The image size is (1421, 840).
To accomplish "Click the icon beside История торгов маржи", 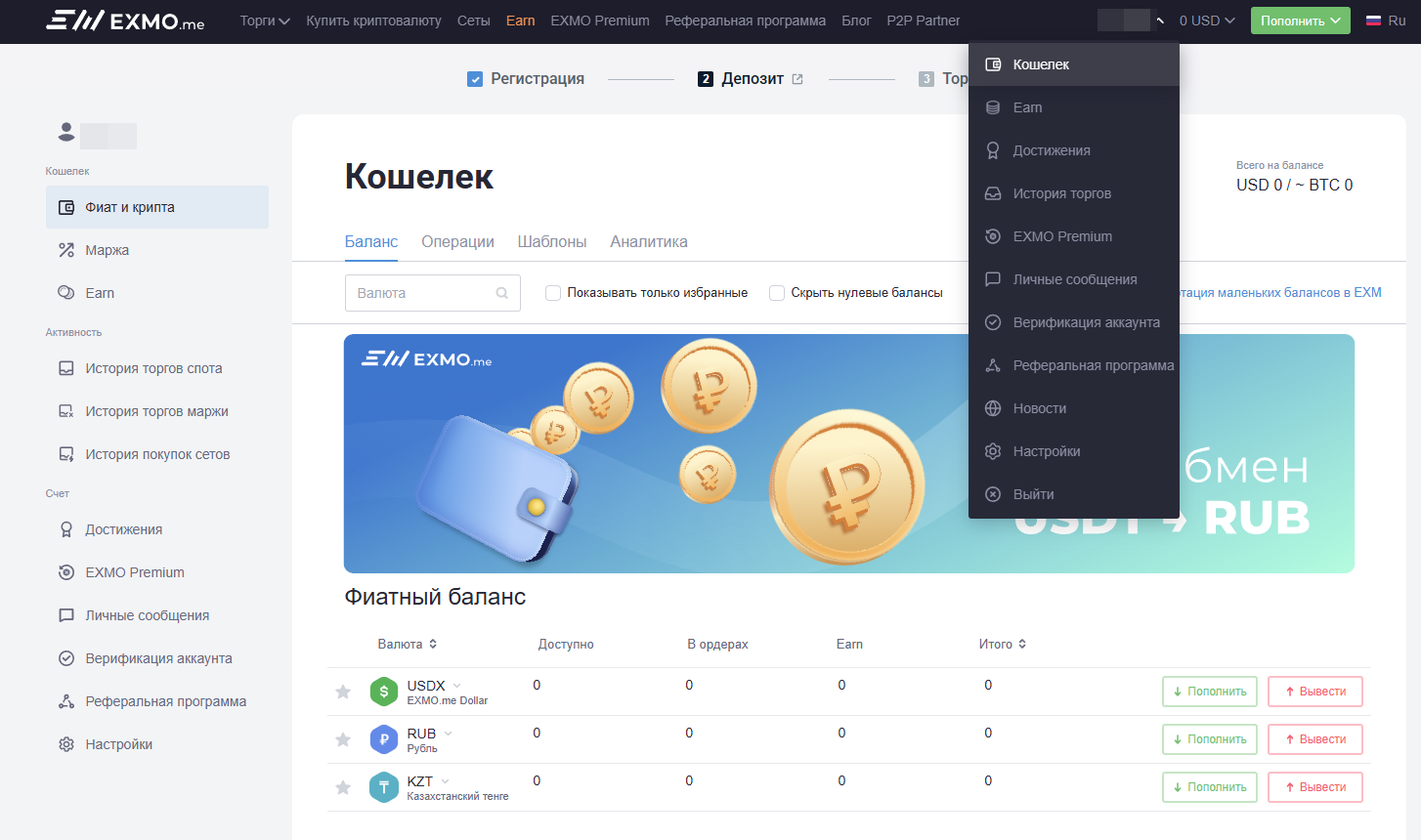I will (66, 411).
